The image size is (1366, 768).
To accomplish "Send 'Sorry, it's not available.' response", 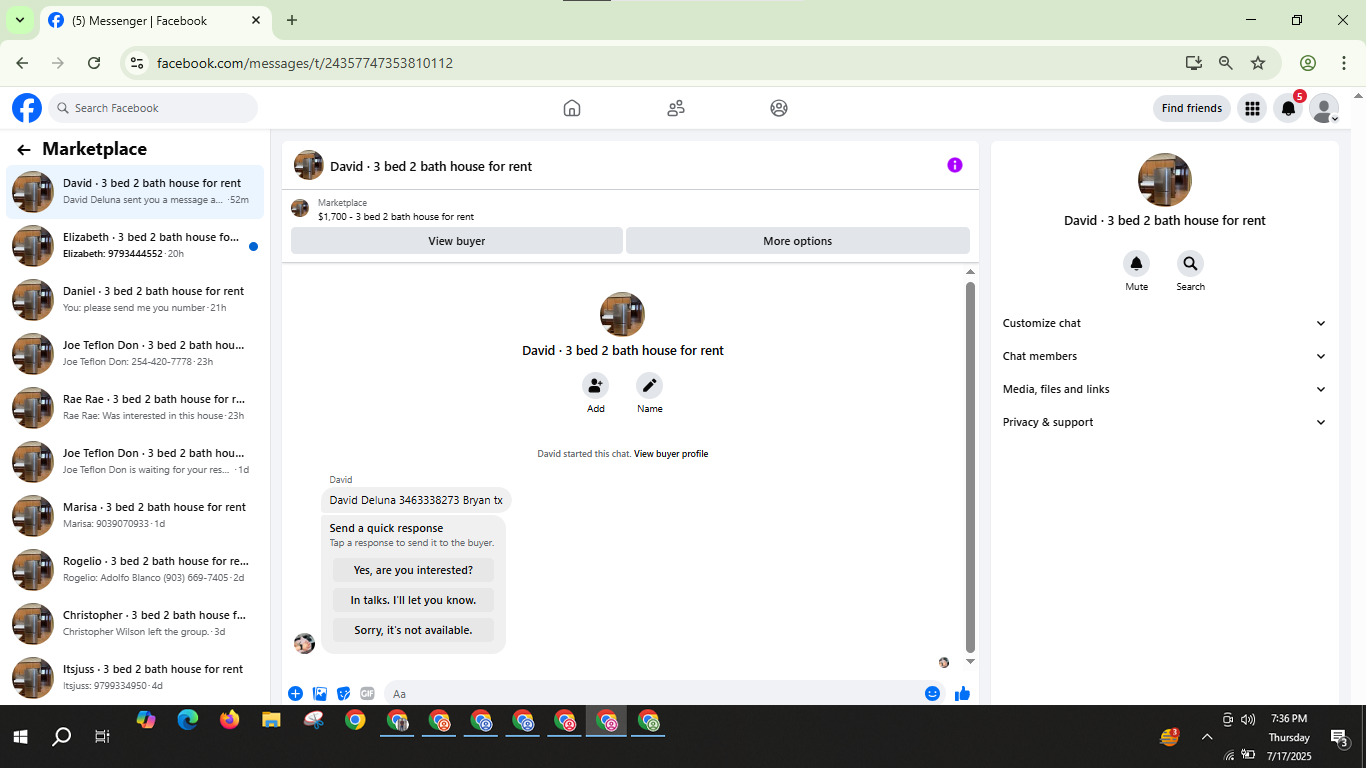I will tap(413, 630).
